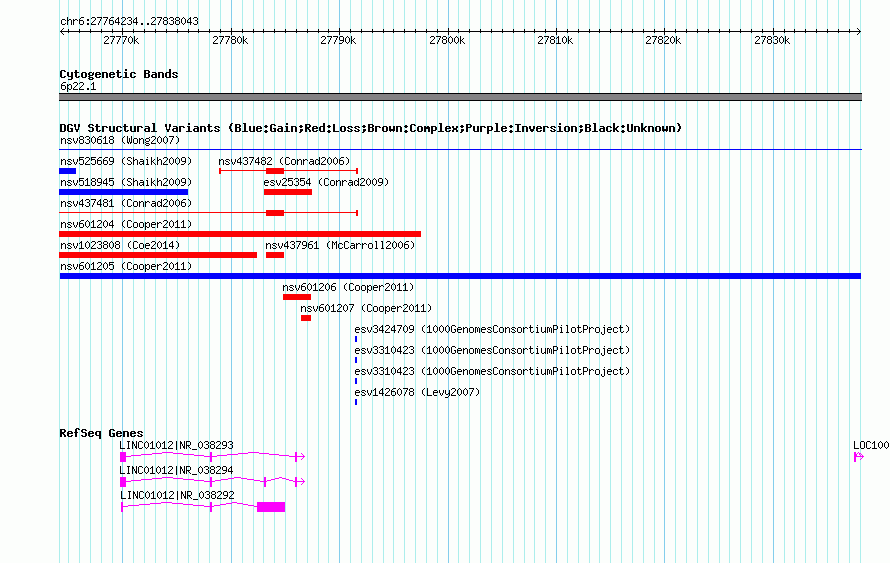890x563 pixels.
Task: Click the nsv437482 (Conrad2006) label
Action: click(x=284, y=161)
